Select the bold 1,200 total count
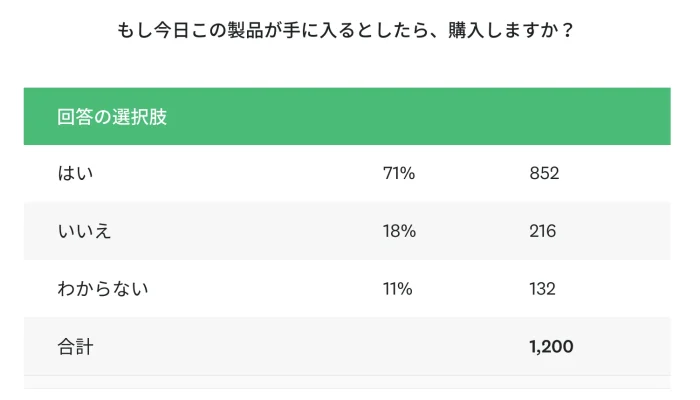 click(x=551, y=347)
